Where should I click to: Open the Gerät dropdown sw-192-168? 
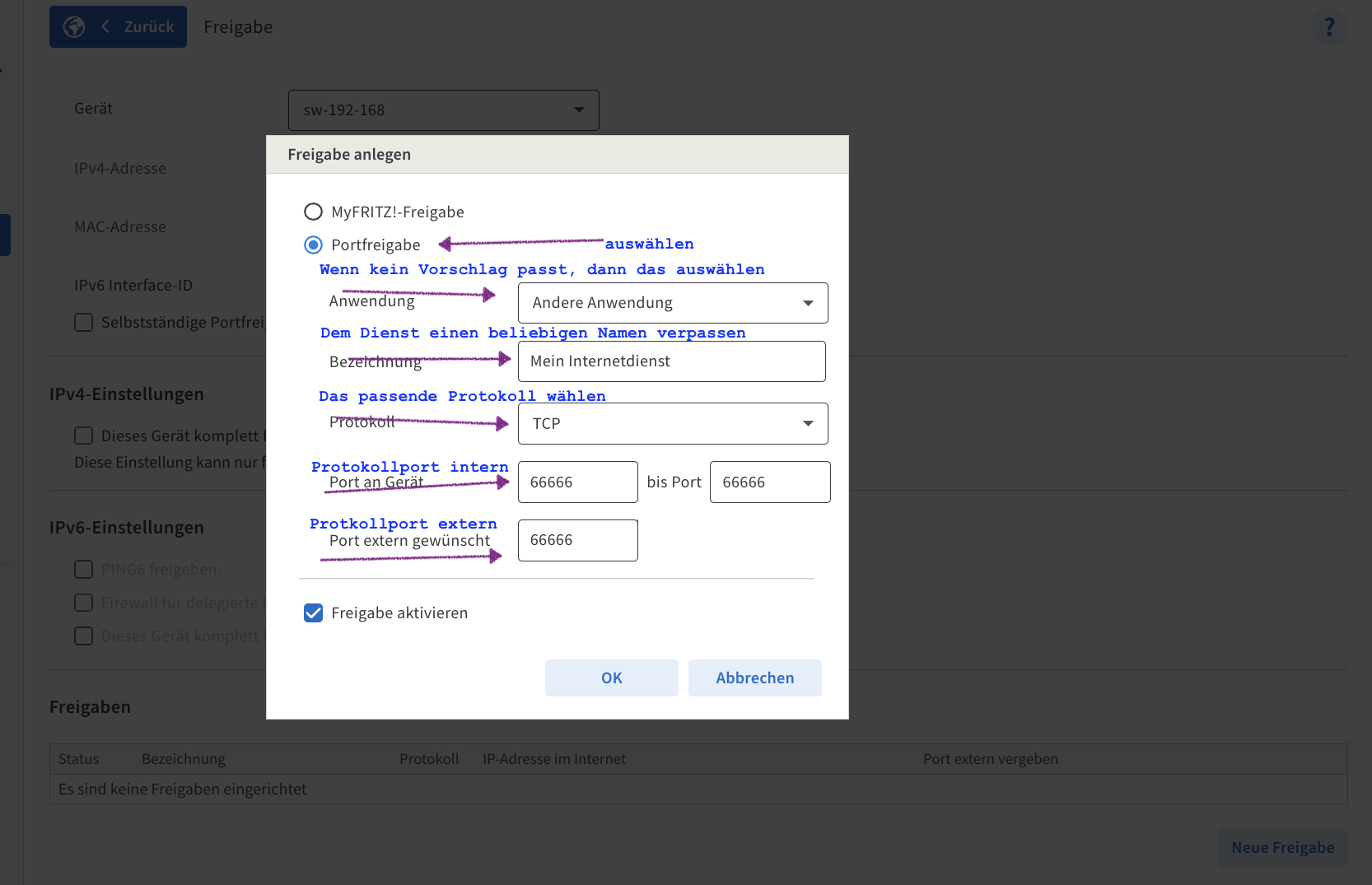[x=443, y=110]
